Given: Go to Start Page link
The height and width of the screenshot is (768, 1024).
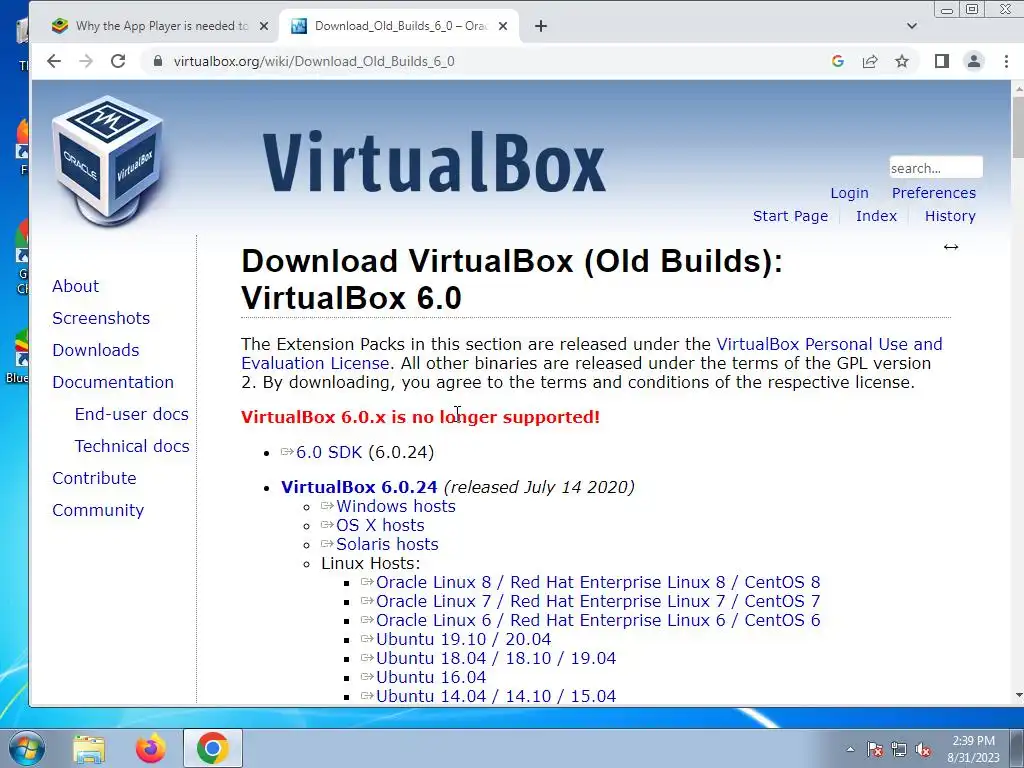Looking at the screenshot, I should coord(790,216).
